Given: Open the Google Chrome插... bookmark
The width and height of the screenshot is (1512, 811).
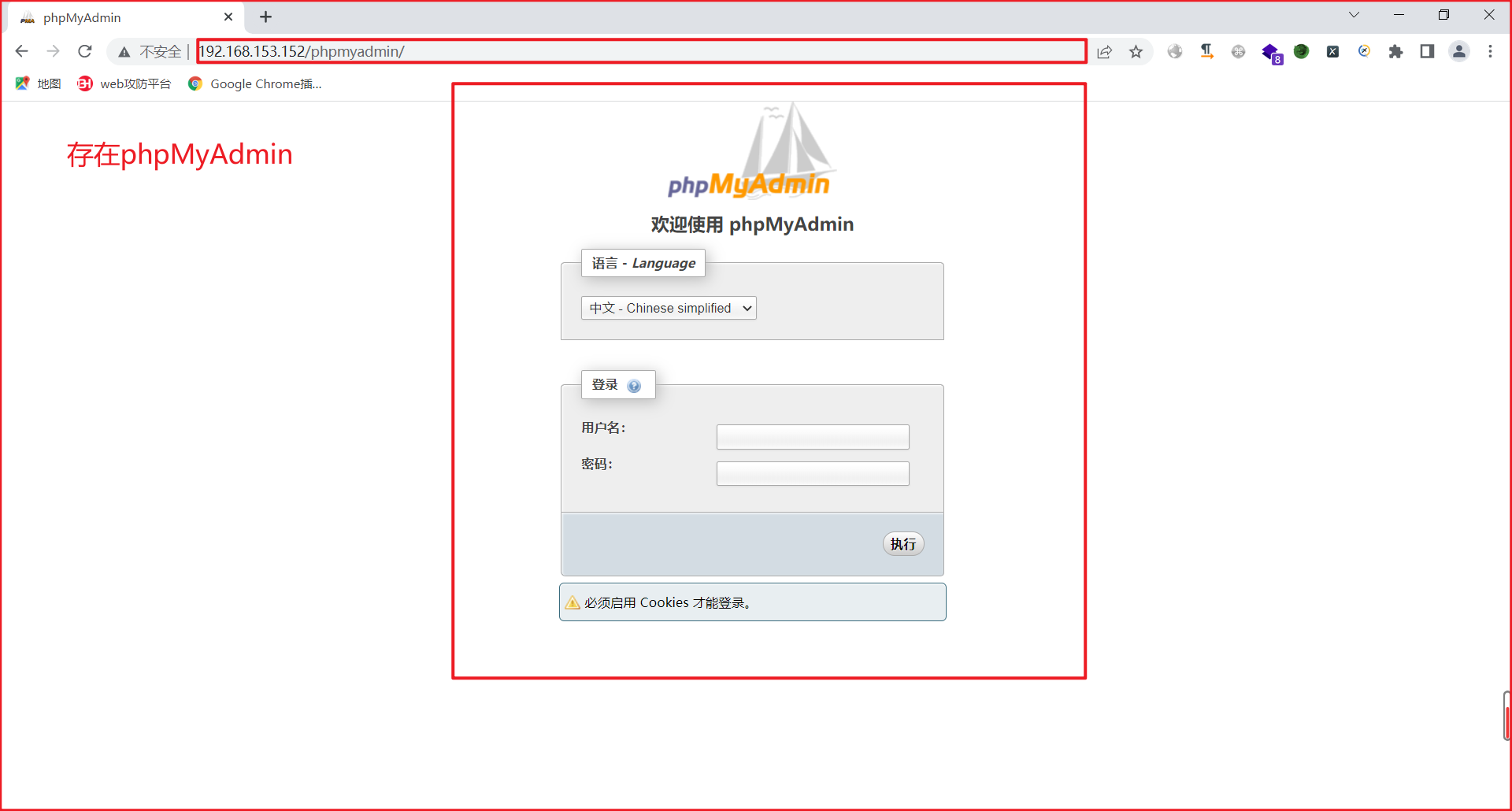Looking at the screenshot, I should click(254, 83).
